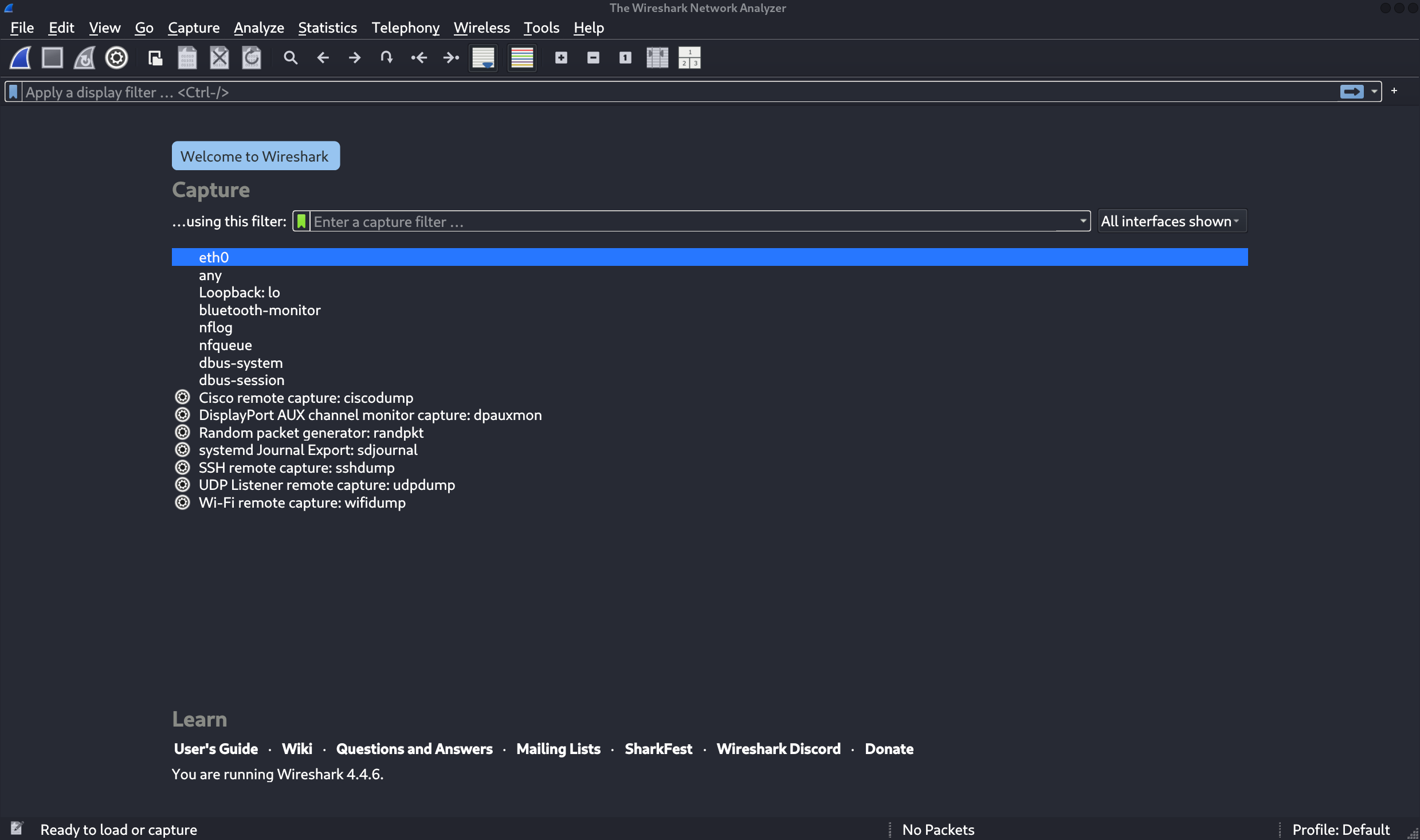The width and height of the screenshot is (1420, 840).
Task: Open the Mailing Lists link
Action: (558, 749)
